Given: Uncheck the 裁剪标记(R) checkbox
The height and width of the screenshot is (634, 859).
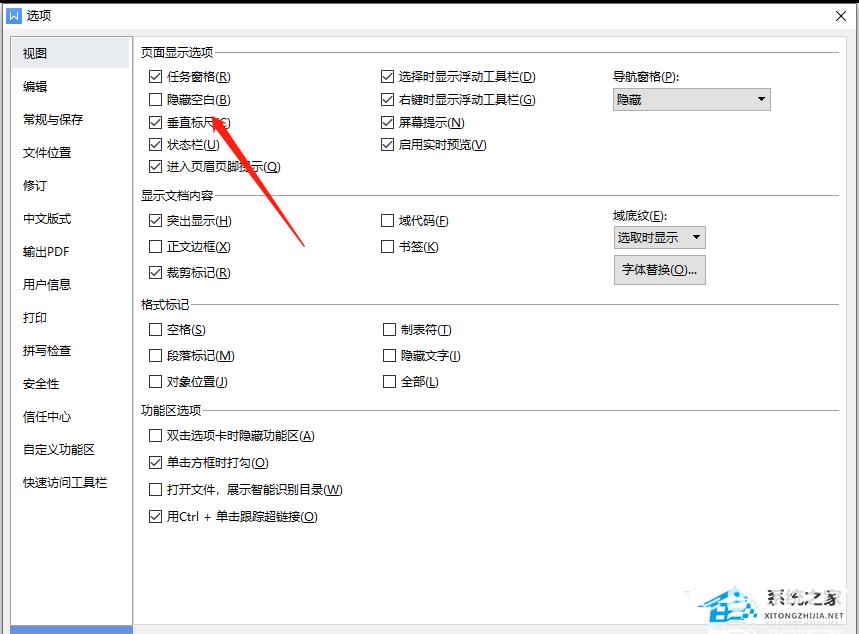Looking at the screenshot, I should coord(156,272).
